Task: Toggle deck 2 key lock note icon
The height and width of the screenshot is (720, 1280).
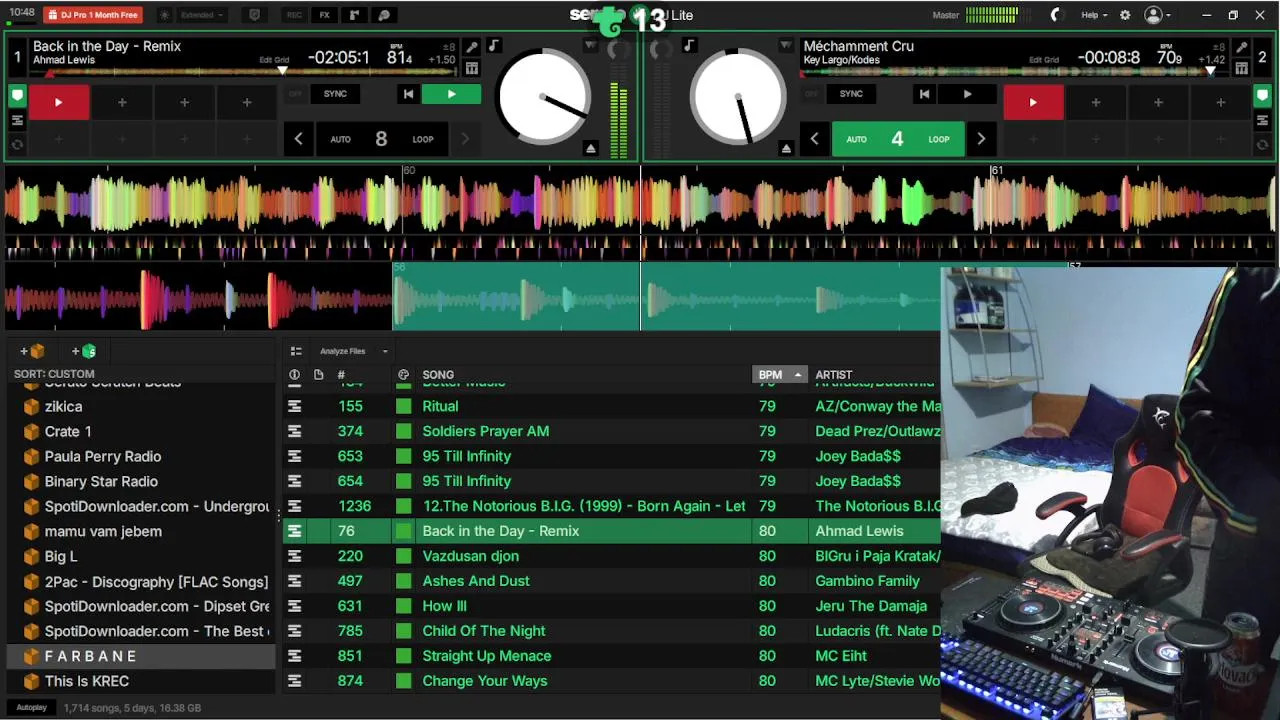Action: point(689,46)
